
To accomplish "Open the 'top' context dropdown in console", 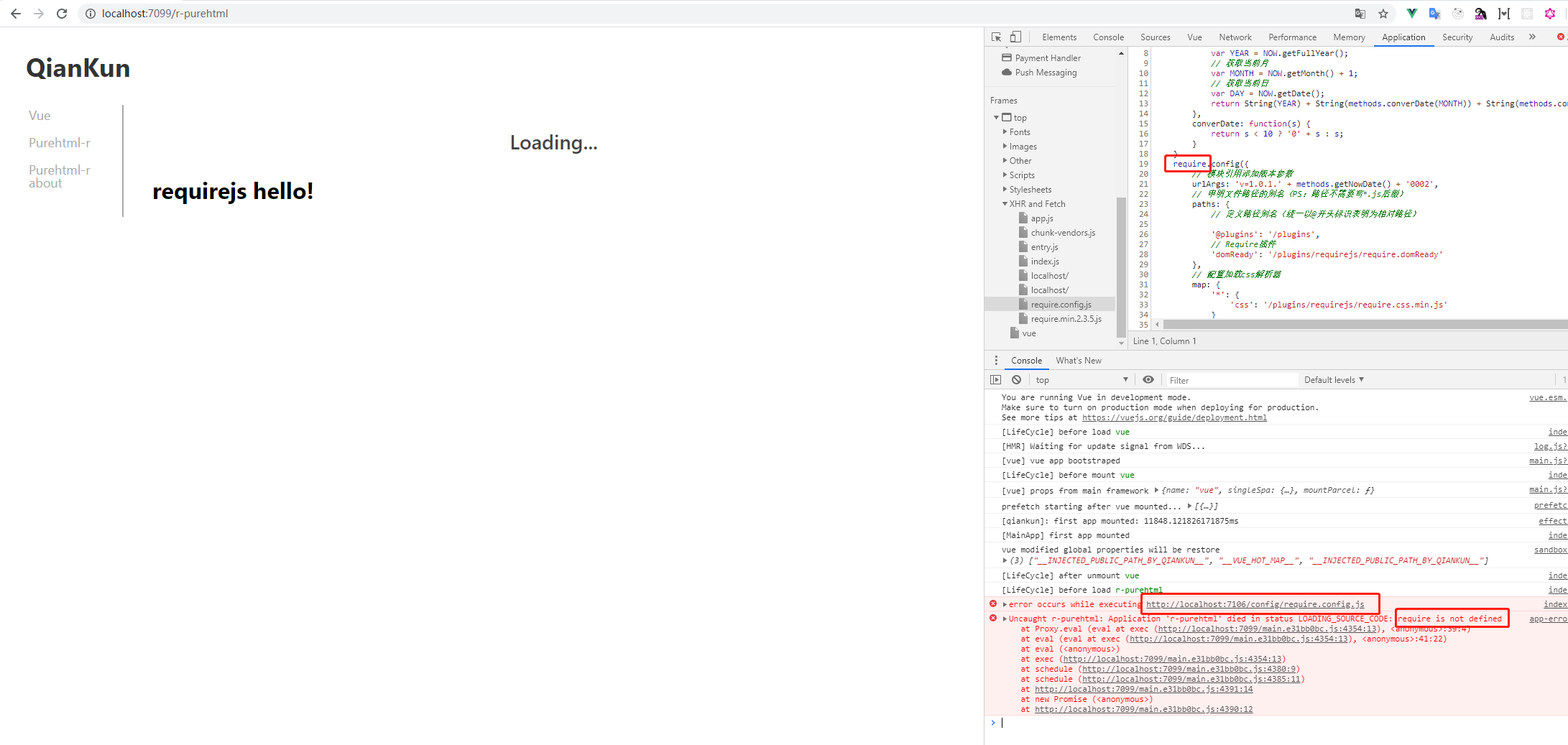I will 1082,380.
